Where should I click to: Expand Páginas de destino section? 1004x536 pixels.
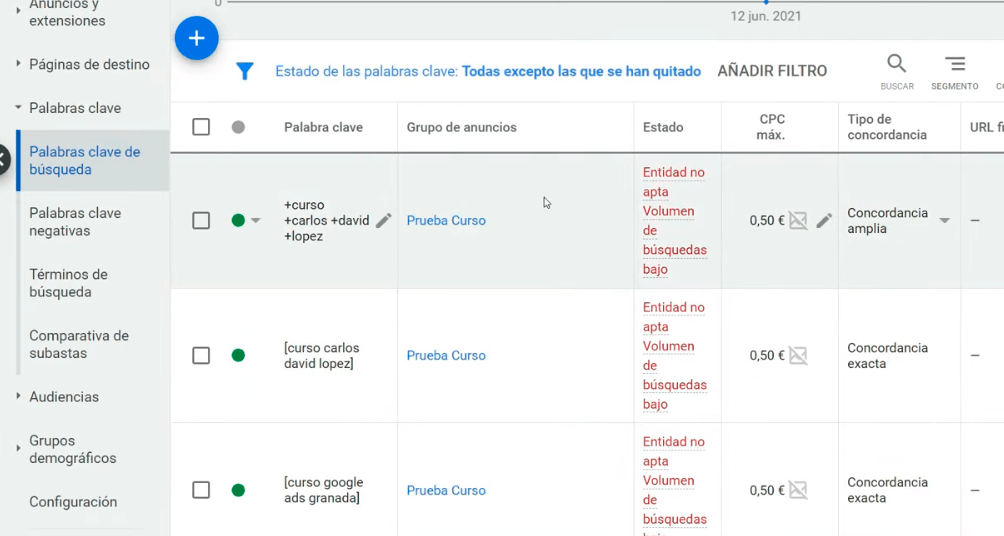point(18,63)
